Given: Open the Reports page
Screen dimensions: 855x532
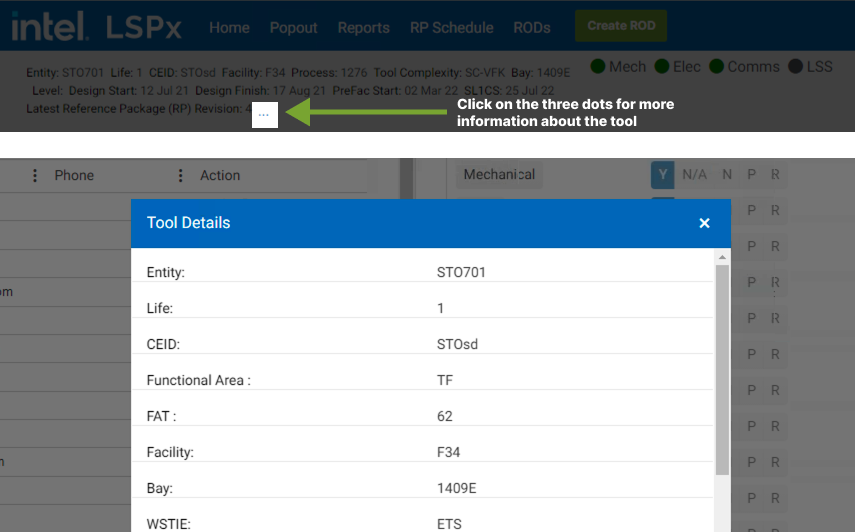Looking at the screenshot, I should coord(363,27).
